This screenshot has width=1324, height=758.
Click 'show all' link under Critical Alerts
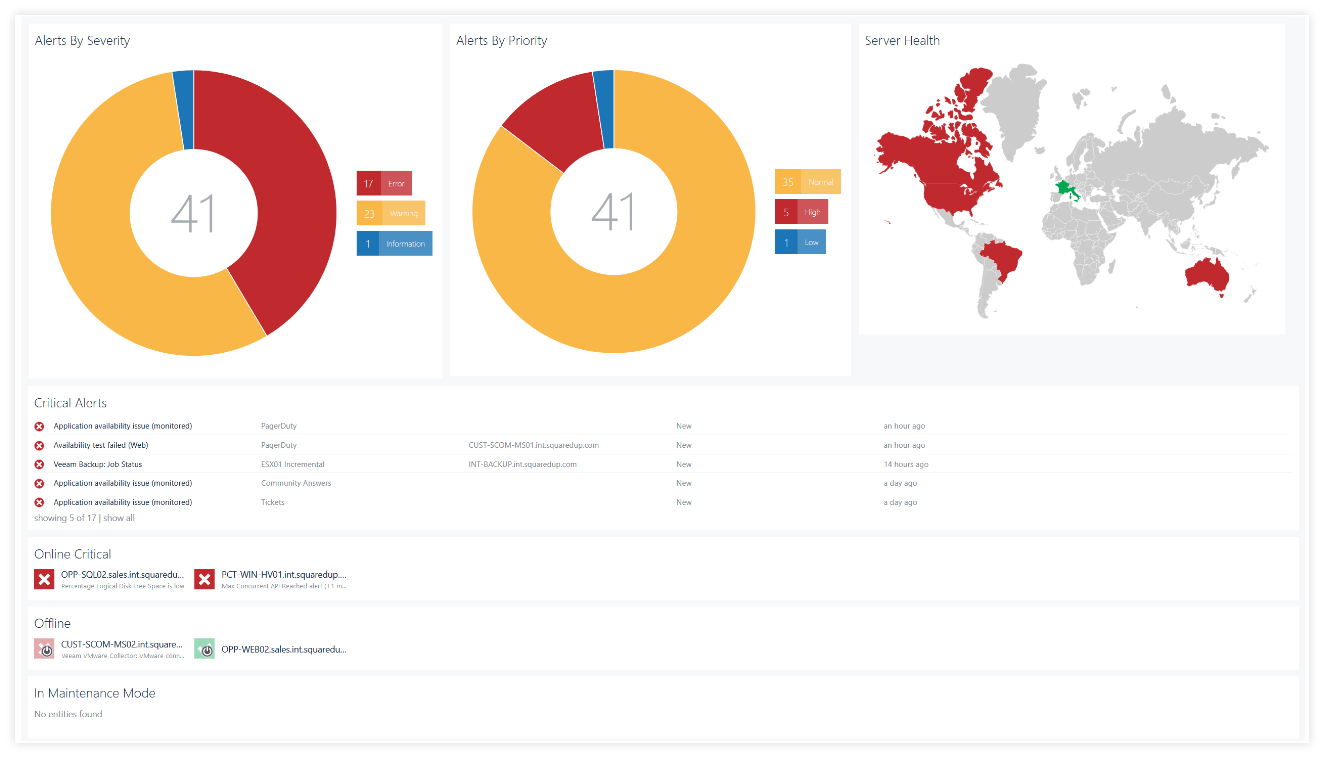[118, 518]
